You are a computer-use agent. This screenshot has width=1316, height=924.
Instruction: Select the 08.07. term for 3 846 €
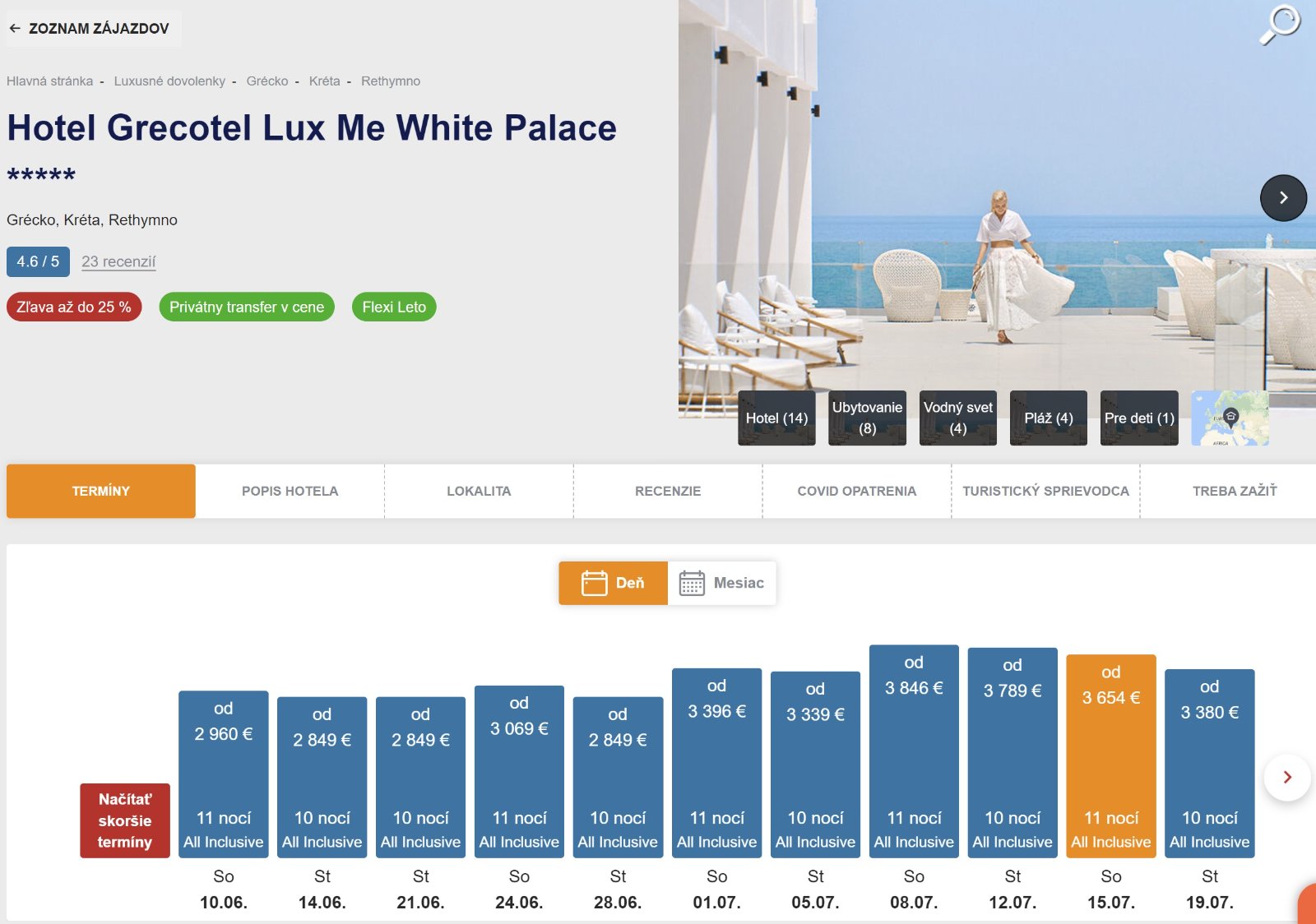click(x=913, y=751)
